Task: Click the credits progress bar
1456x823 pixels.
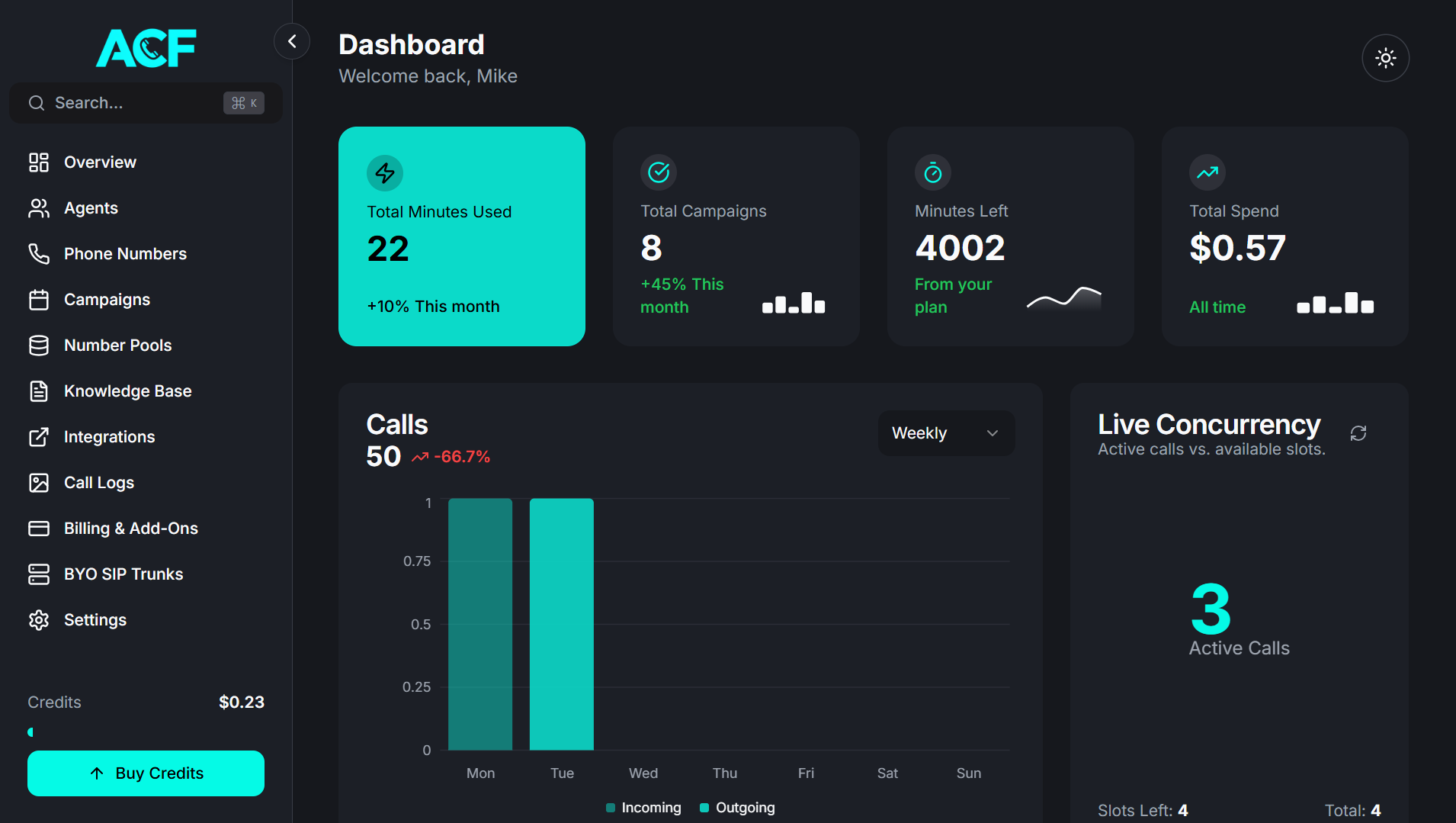Action: (x=145, y=732)
